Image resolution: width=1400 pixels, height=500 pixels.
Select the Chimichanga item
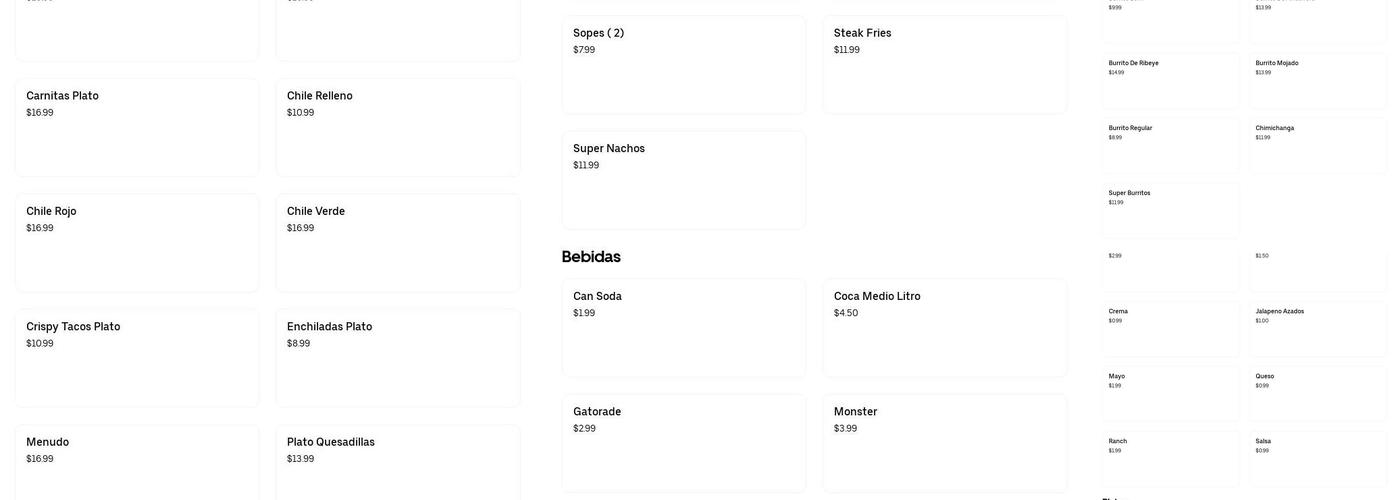1318,146
